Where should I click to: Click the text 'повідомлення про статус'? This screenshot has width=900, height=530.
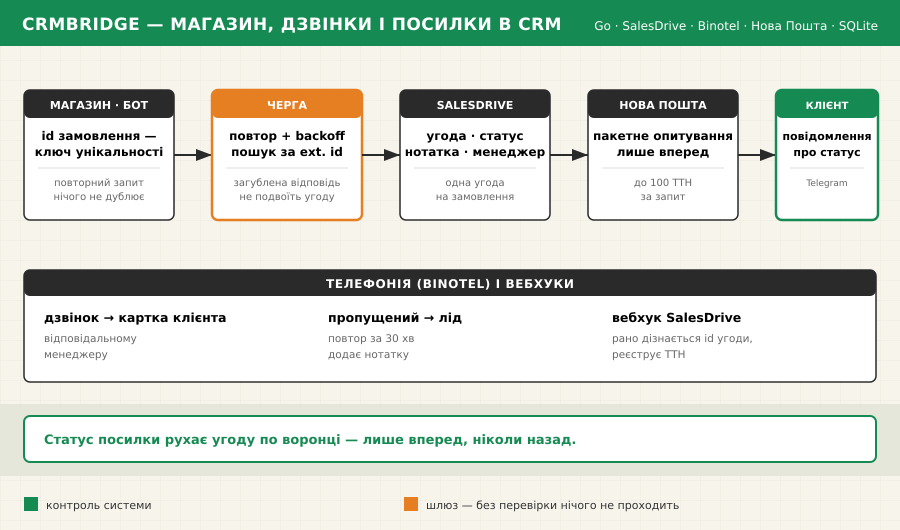[x=827, y=144]
